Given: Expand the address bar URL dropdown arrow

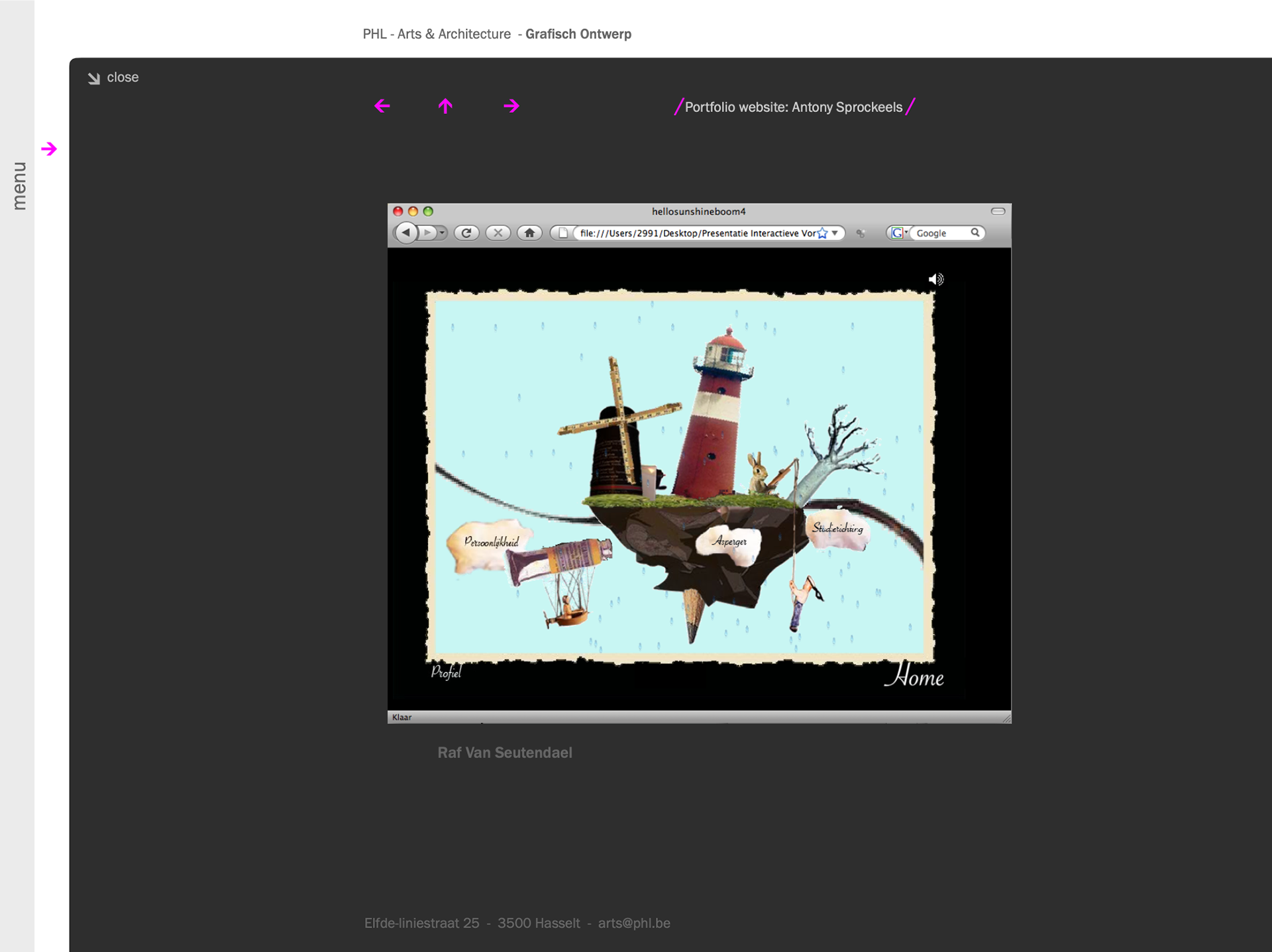Looking at the screenshot, I should click(835, 233).
